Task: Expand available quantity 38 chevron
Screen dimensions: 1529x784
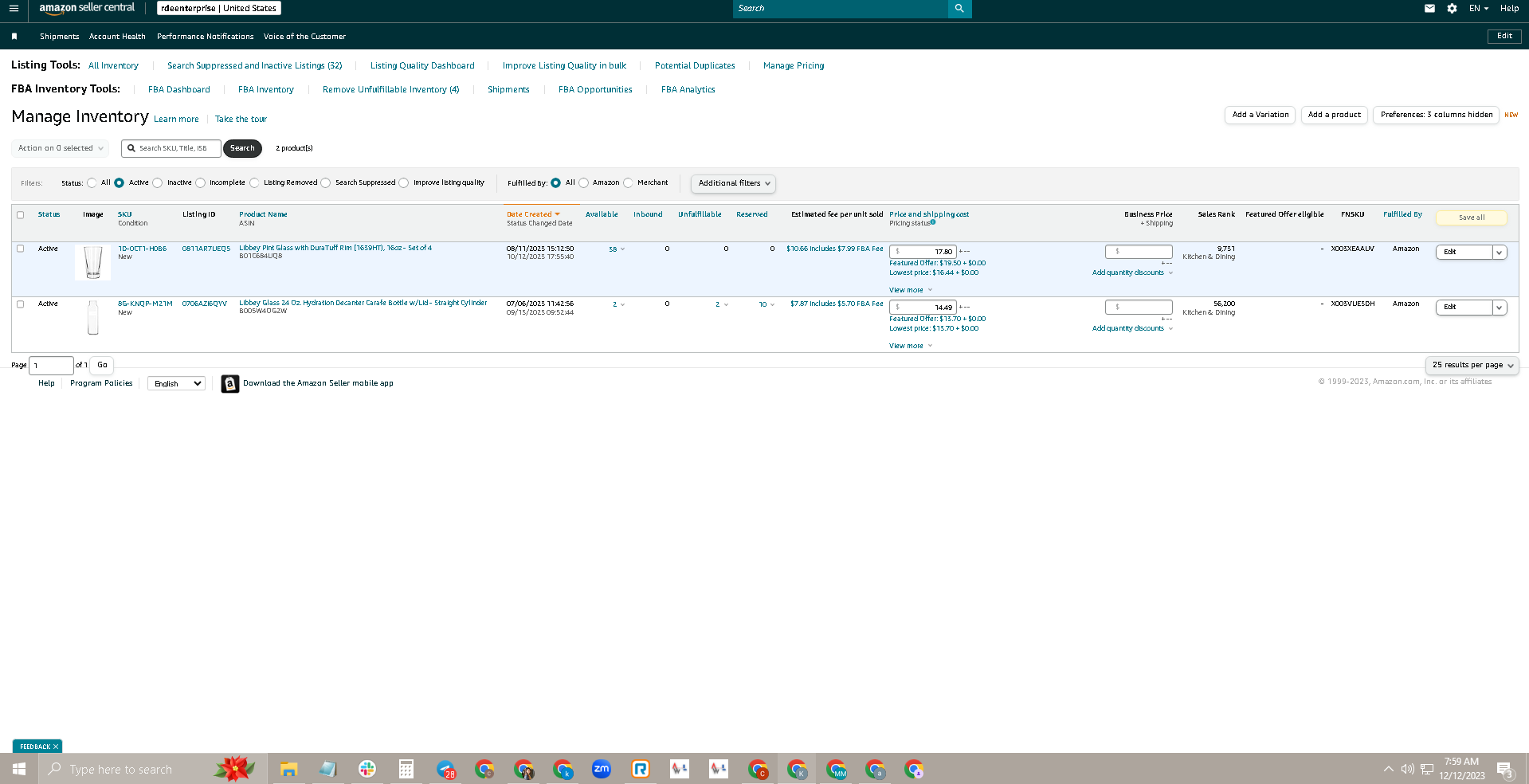Action: pos(622,249)
